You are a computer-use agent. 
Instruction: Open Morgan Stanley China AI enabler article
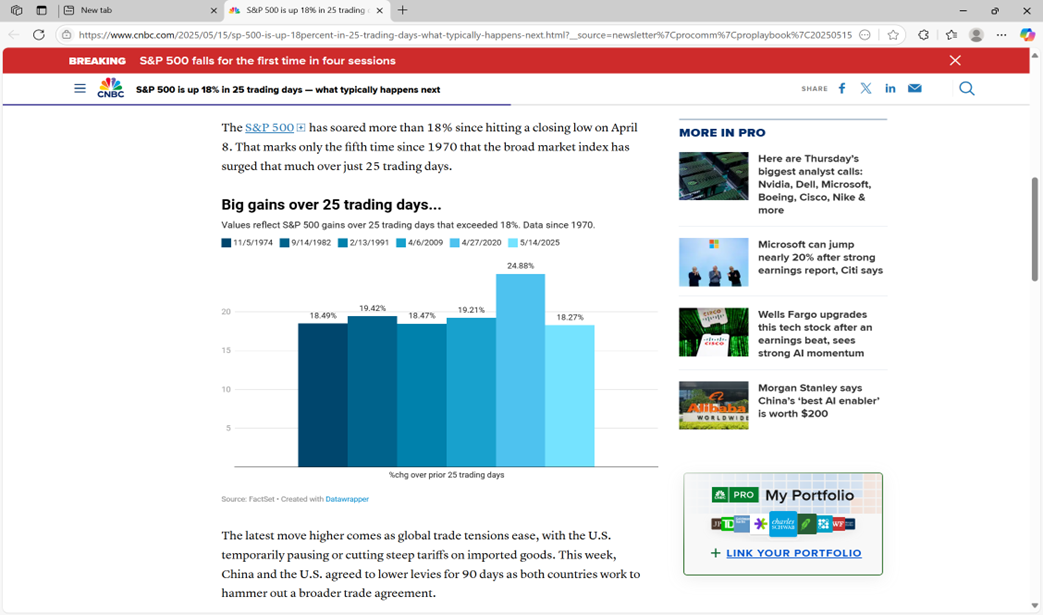tap(818, 400)
